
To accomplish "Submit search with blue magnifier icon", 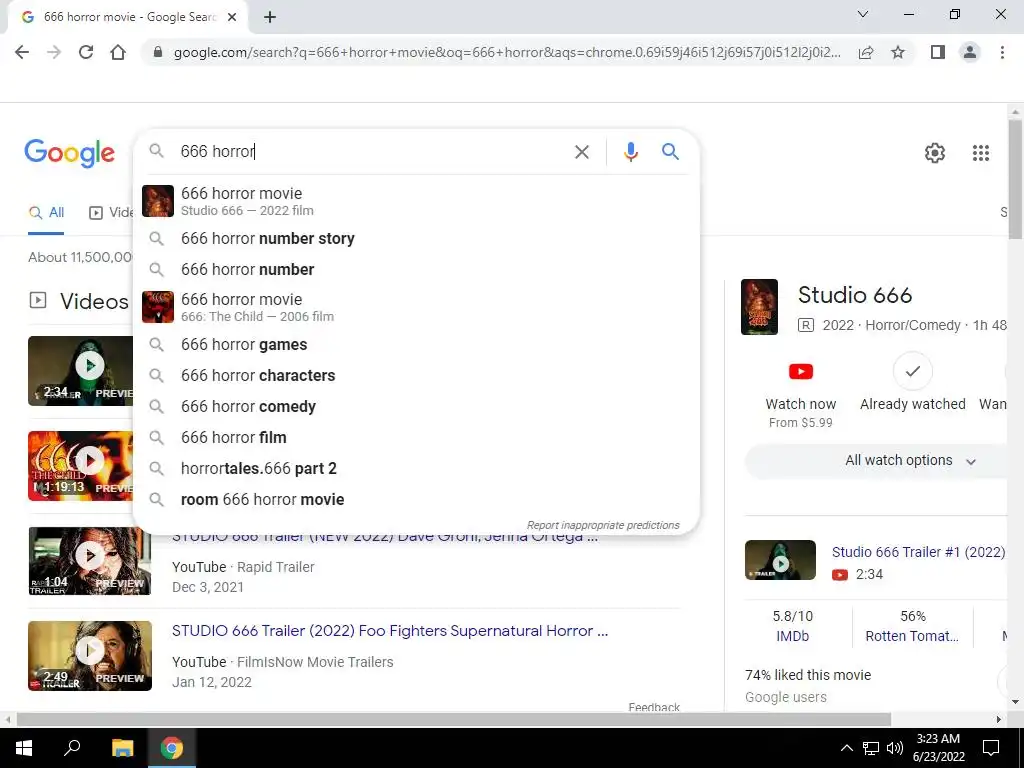I will (670, 152).
